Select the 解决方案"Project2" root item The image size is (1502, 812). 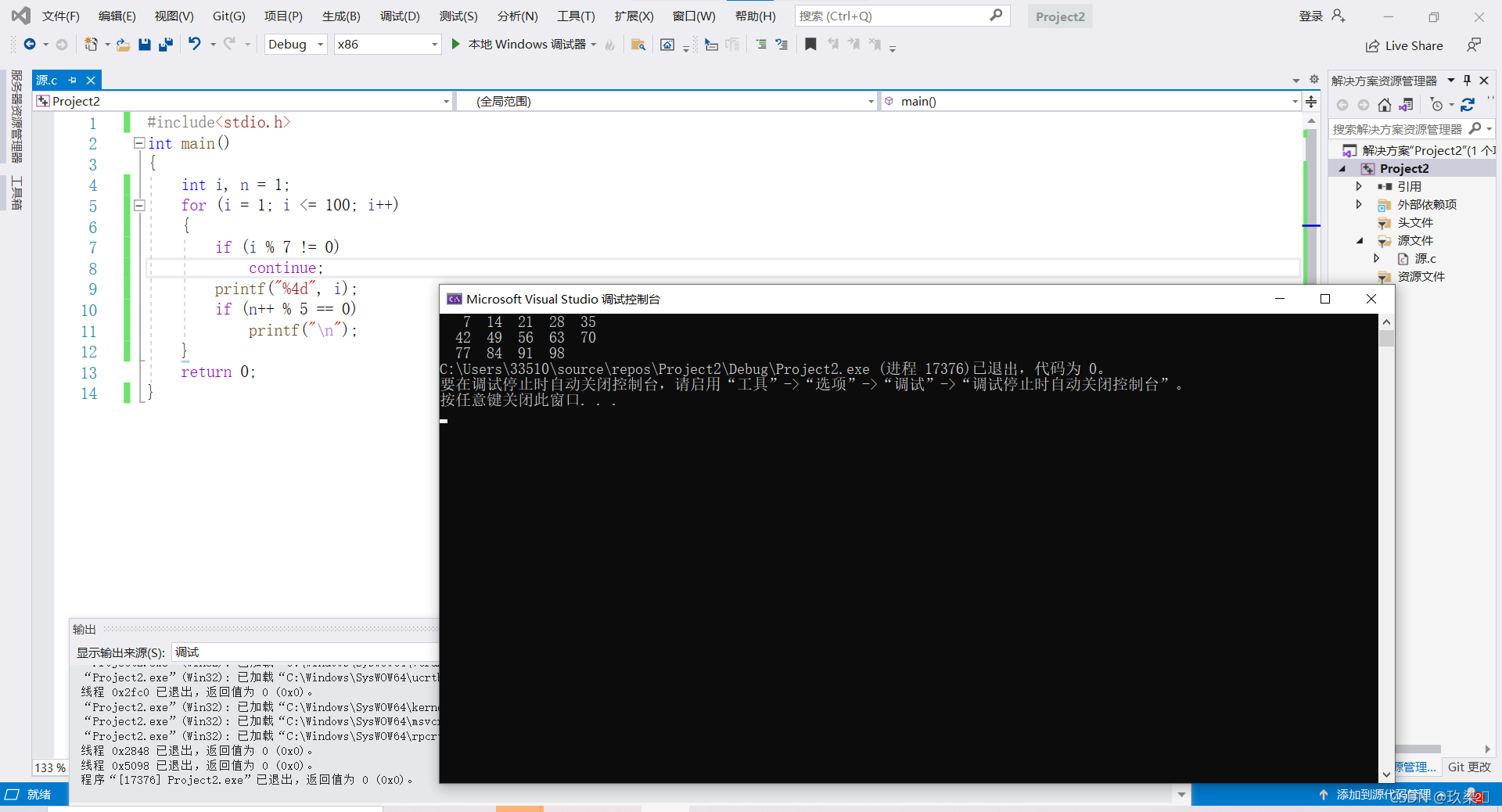[1428, 150]
